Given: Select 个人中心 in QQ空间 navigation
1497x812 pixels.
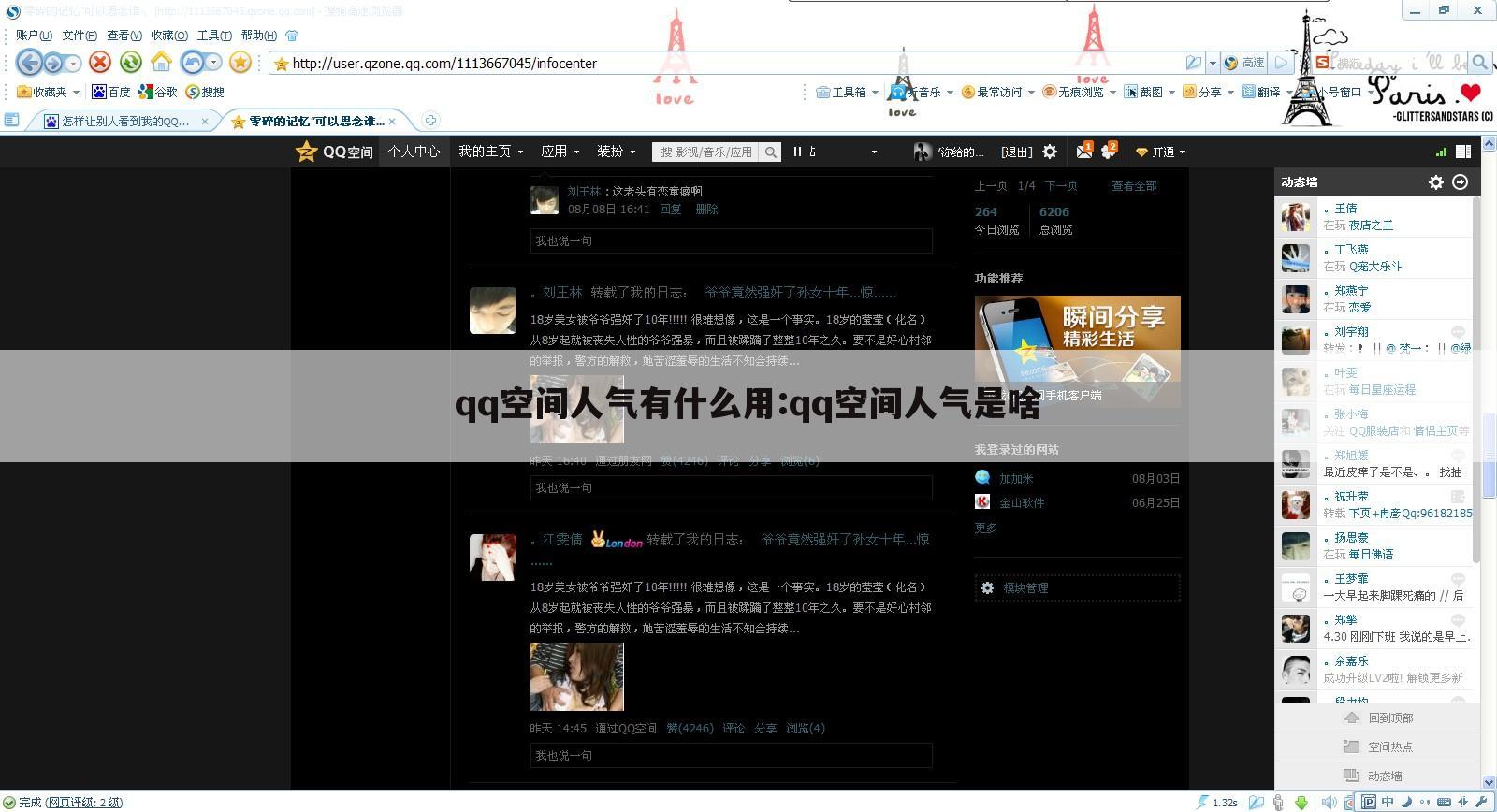Looking at the screenshot, I should pyautogui.click(x=414, y=151).
